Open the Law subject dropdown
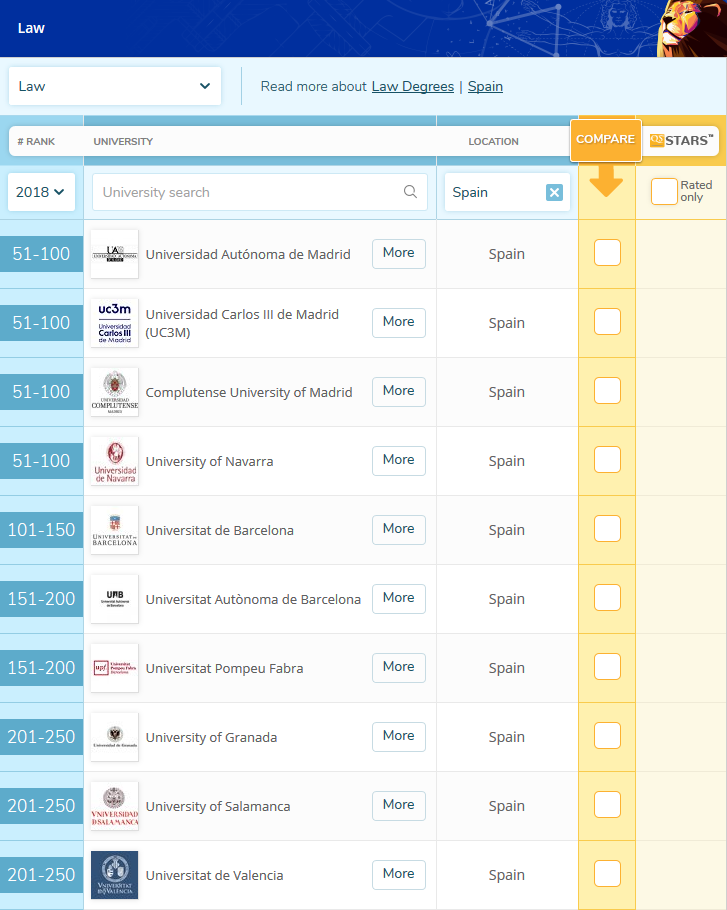The image size is (727, 910). coord(114,86)
